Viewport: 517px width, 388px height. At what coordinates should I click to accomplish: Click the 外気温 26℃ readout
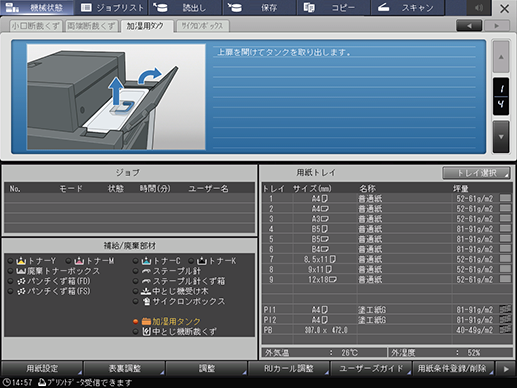[323, 353]
